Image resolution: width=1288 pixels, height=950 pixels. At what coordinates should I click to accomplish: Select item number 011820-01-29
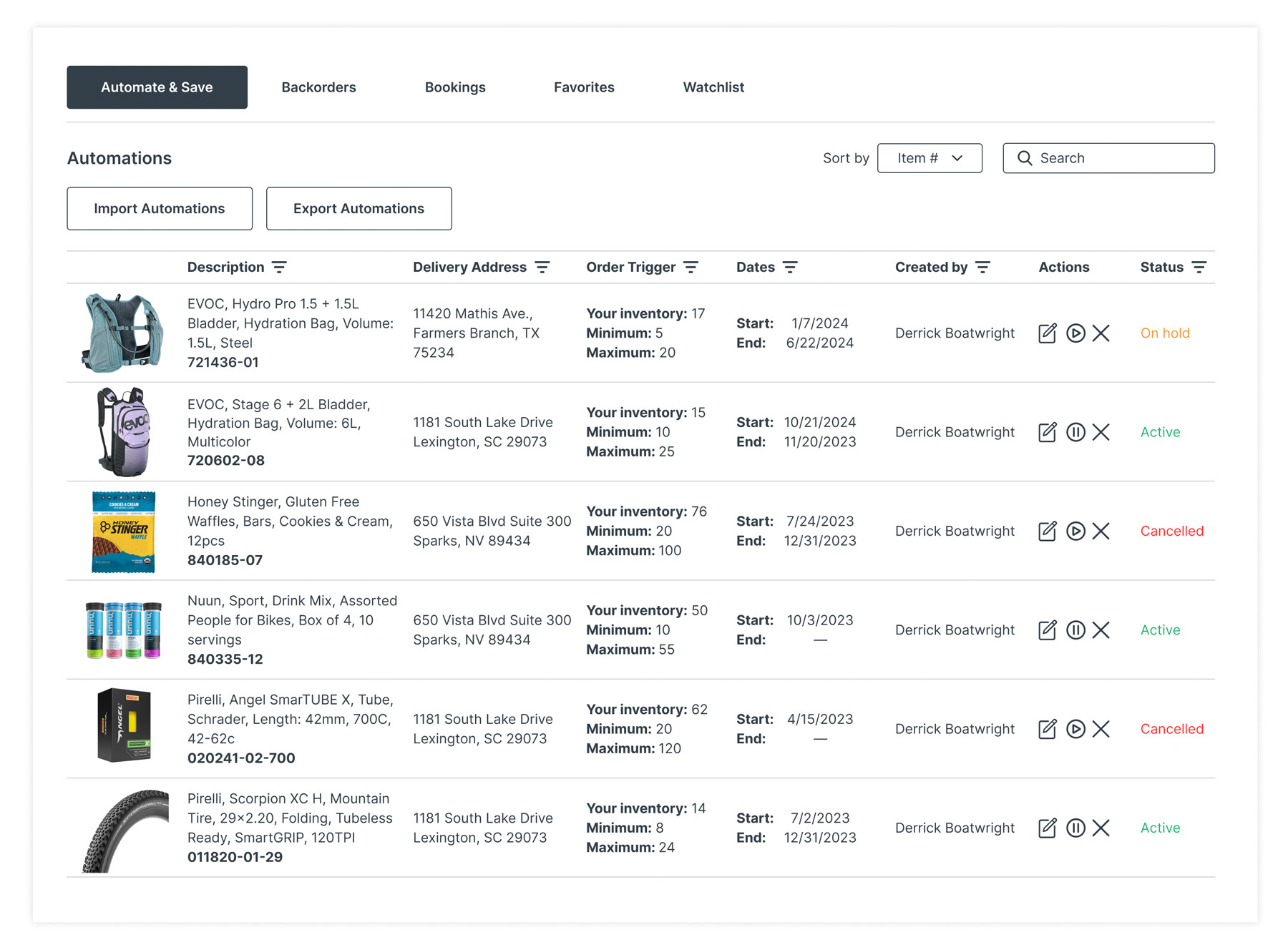point(235,857)
